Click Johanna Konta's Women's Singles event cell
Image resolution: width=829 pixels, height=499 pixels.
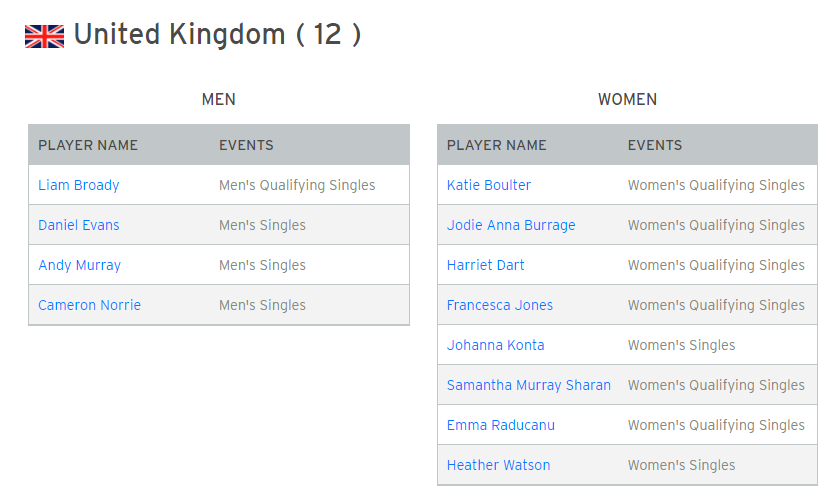coord(681,345)
